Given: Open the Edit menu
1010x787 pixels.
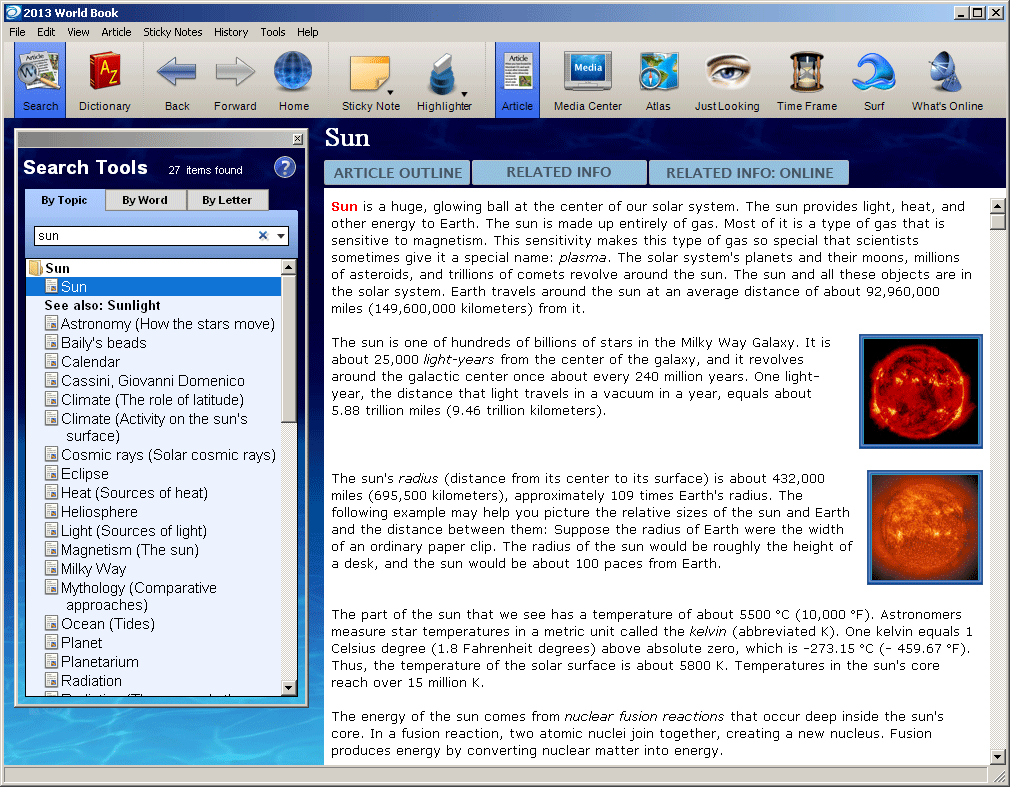Looking at the screenshot, I should tap(46, 32).
